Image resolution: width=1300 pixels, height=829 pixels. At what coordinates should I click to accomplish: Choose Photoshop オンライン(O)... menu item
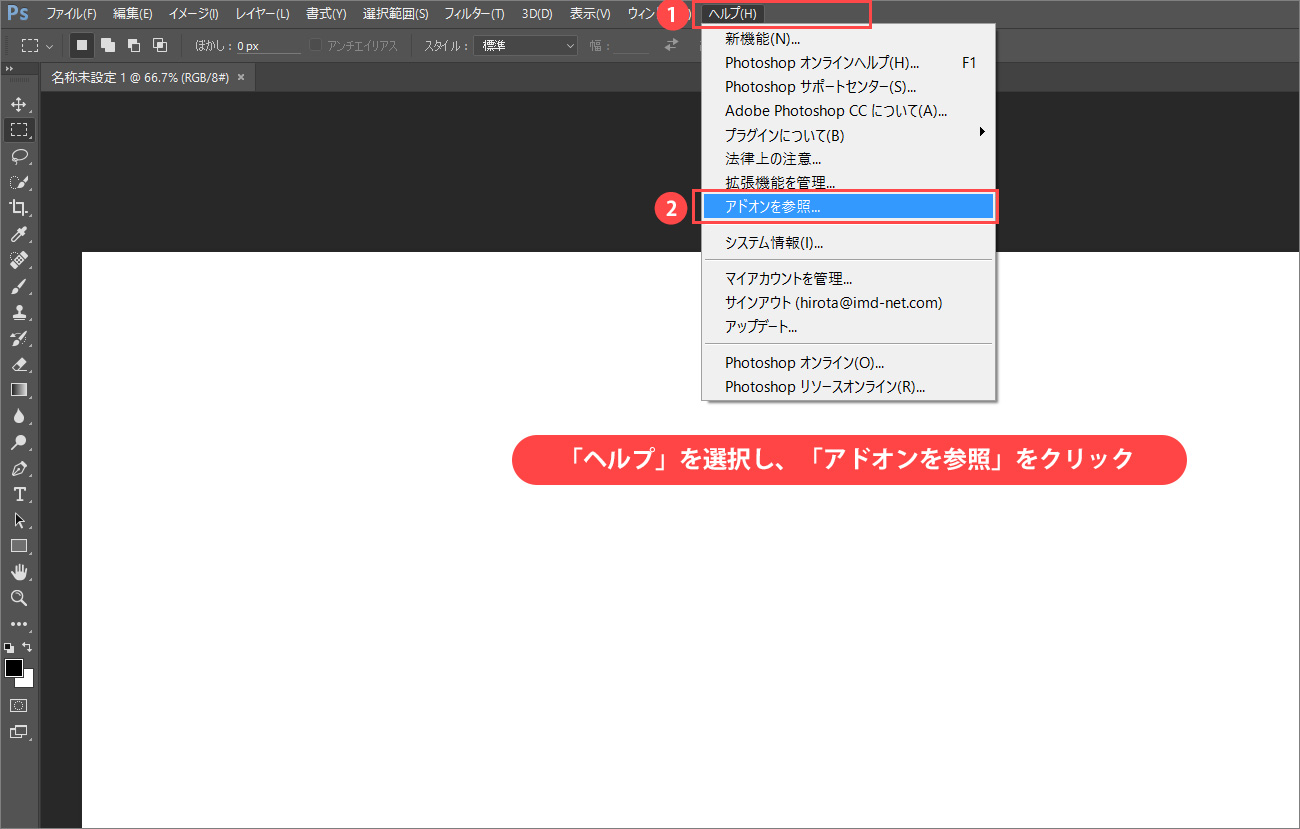coord(849,363)
